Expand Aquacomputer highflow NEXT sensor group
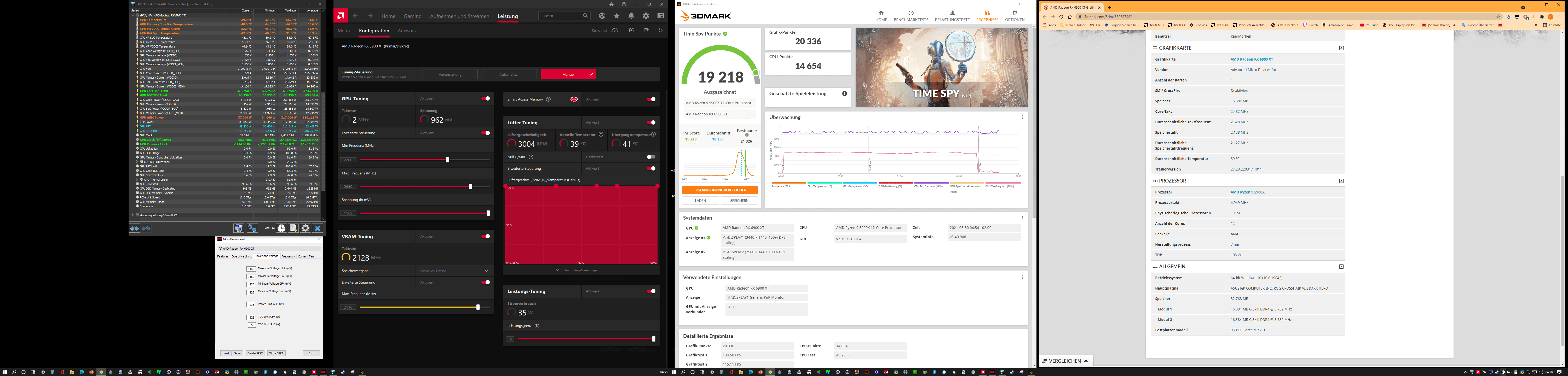This screenshot has height=376, width=1568. pos(133,215)
